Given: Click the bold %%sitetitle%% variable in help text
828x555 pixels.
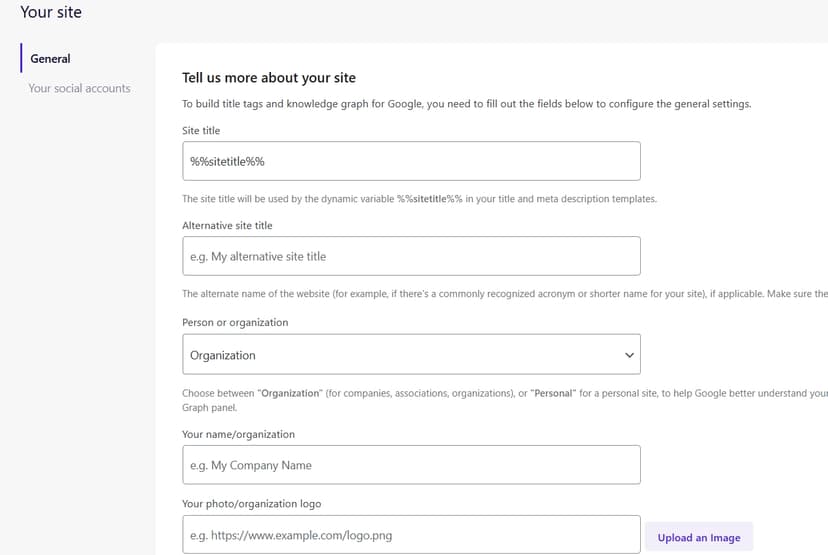Looking at the screenshot, I should click(429, 199).
